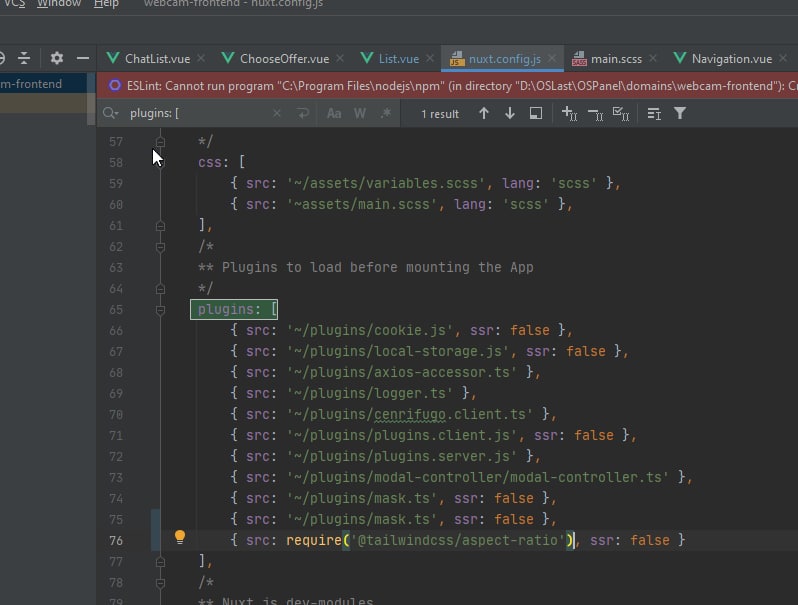
Task: Fold the comment block at line 62
Action: 160,247
